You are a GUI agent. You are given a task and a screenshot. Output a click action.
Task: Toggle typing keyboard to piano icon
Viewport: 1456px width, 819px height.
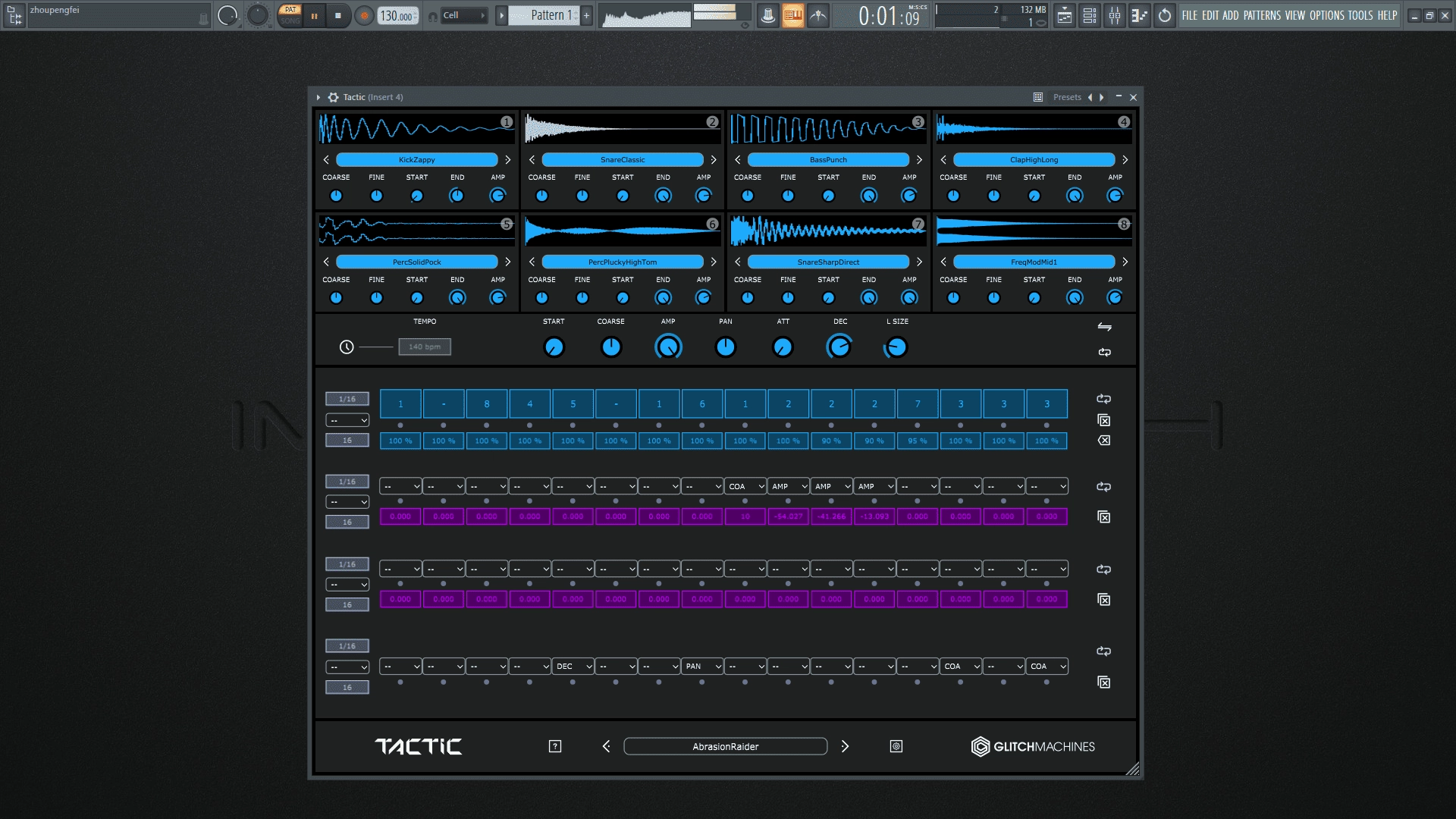click(792, 15)
